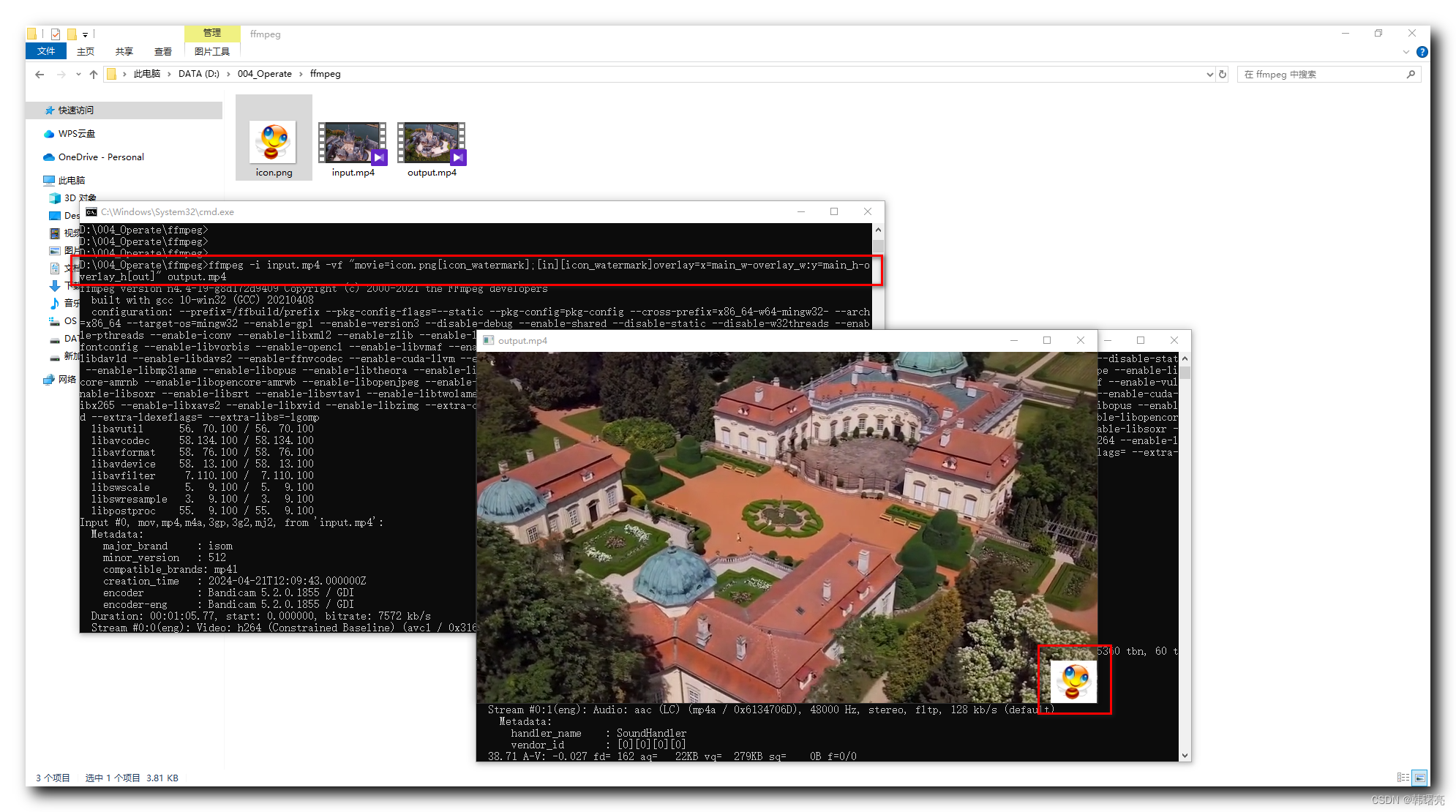This screenshot has height=812, width=1456.
Task: Click the Properties quick-access icon with red checkmark
Action: [x=56, y=34]
